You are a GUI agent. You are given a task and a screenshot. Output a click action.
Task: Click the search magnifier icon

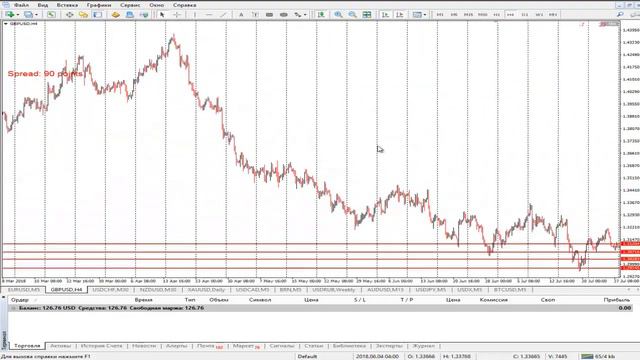click(x=620, y=15)
